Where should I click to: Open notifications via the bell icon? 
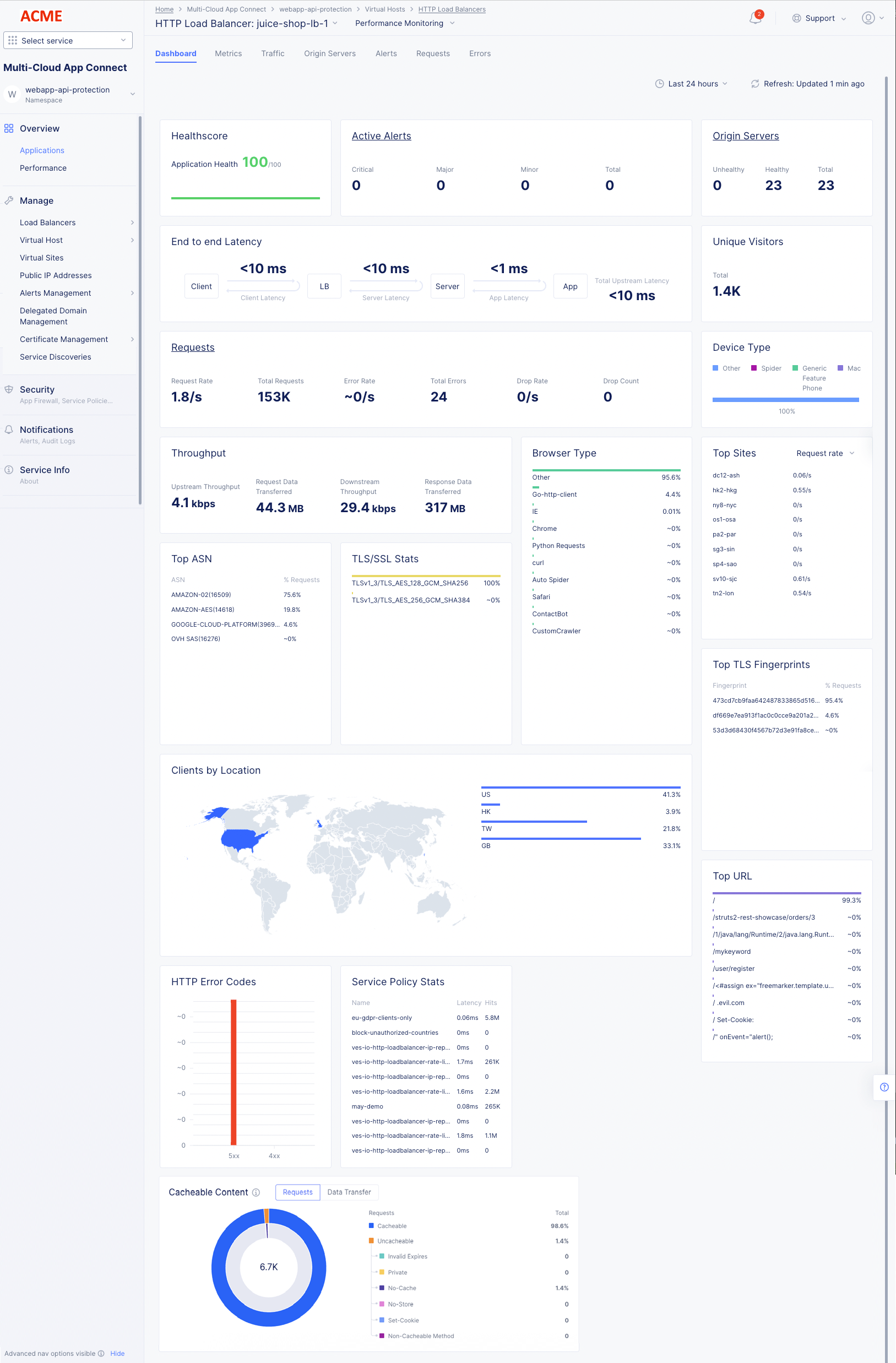[754, 18]
